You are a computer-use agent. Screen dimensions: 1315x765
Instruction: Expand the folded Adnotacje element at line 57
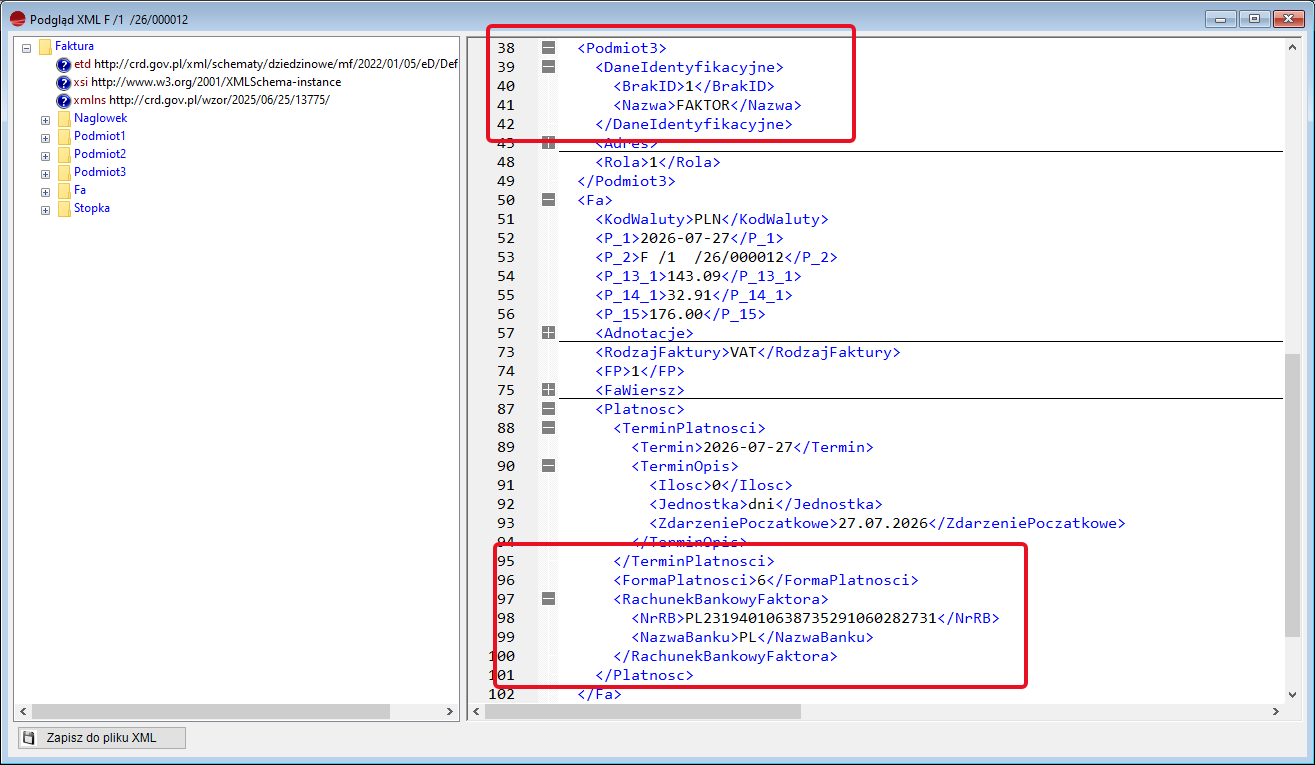click(x=548, y=333)
